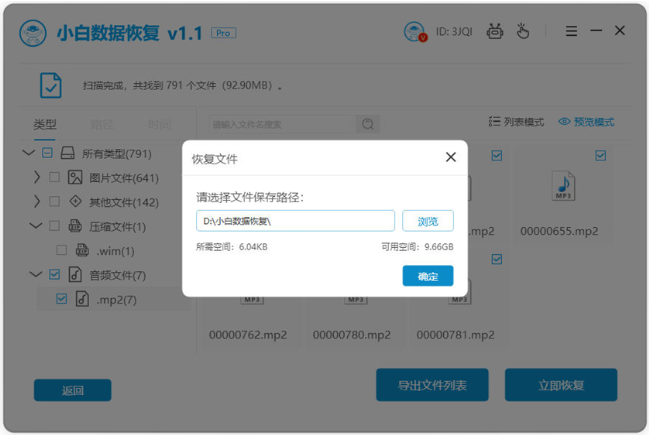Collapse the 所有类型(791) tree node

click(x=28, y=153)
